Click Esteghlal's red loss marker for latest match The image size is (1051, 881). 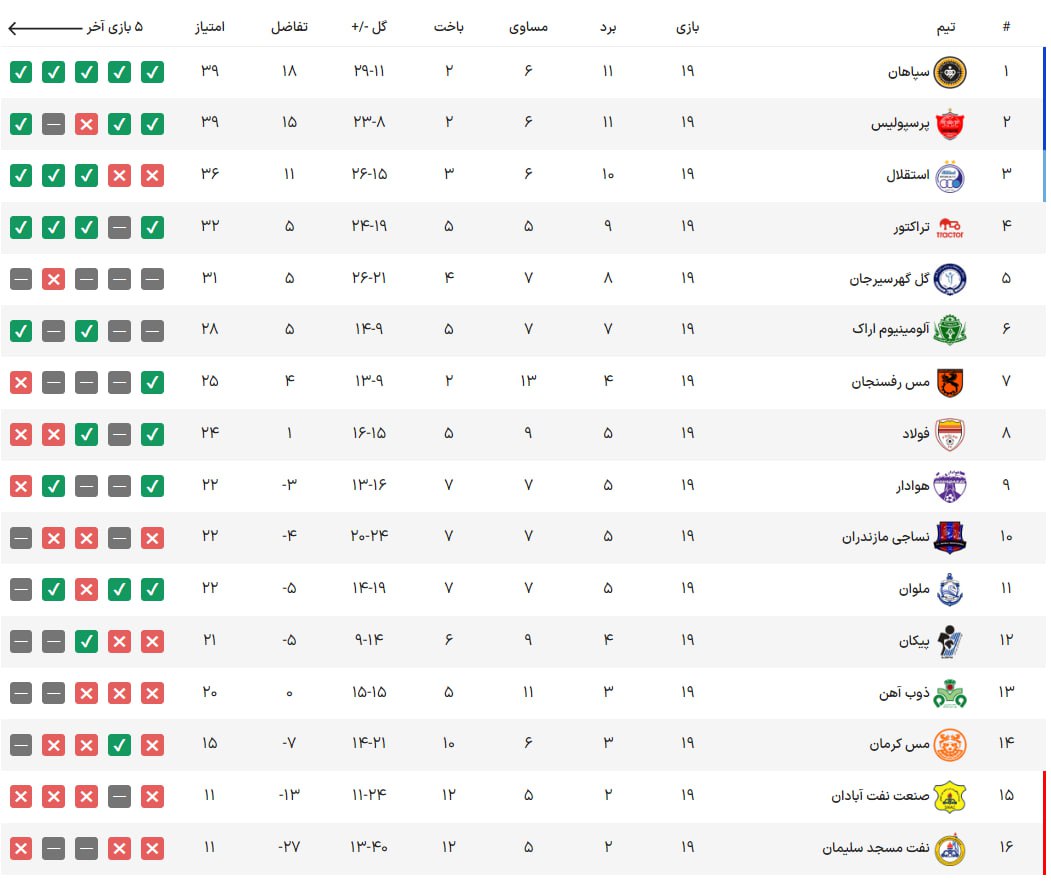[152, 176]
